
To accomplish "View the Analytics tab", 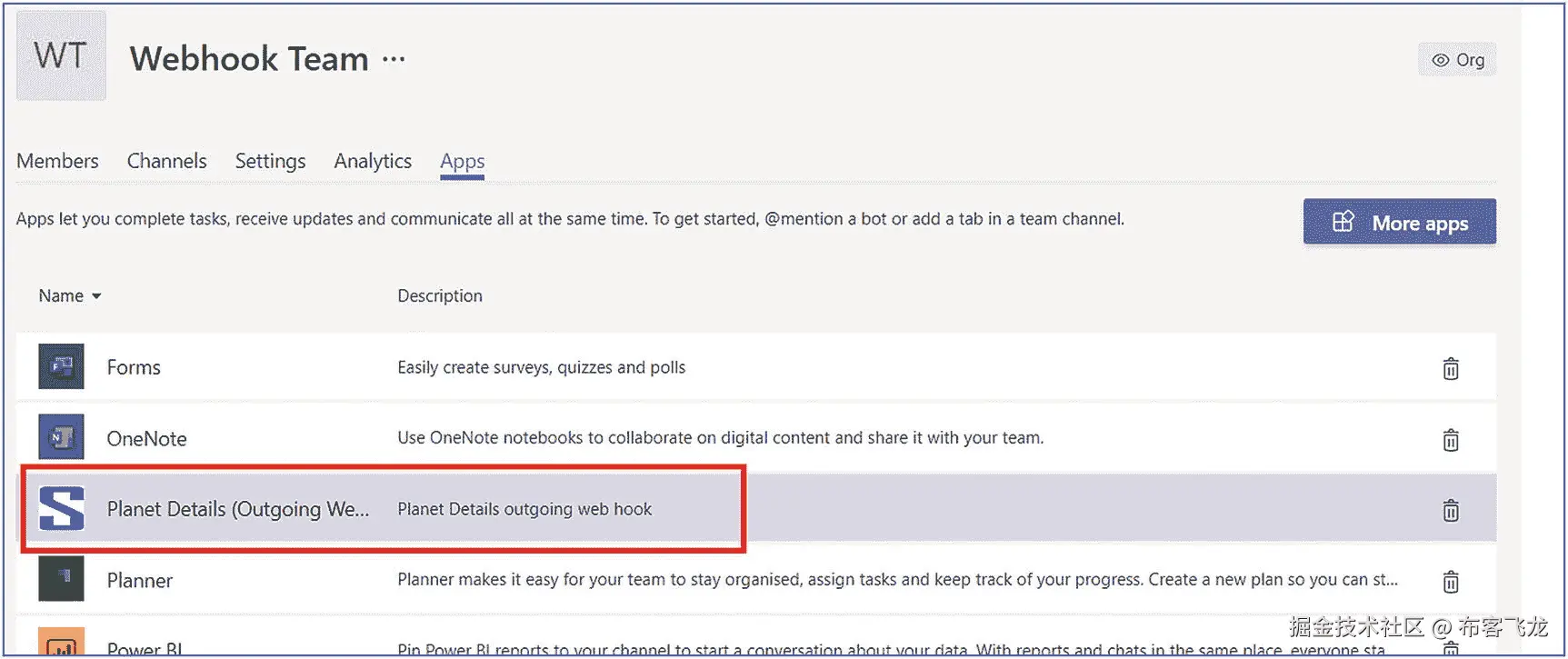I will click(x=373, y=161).
